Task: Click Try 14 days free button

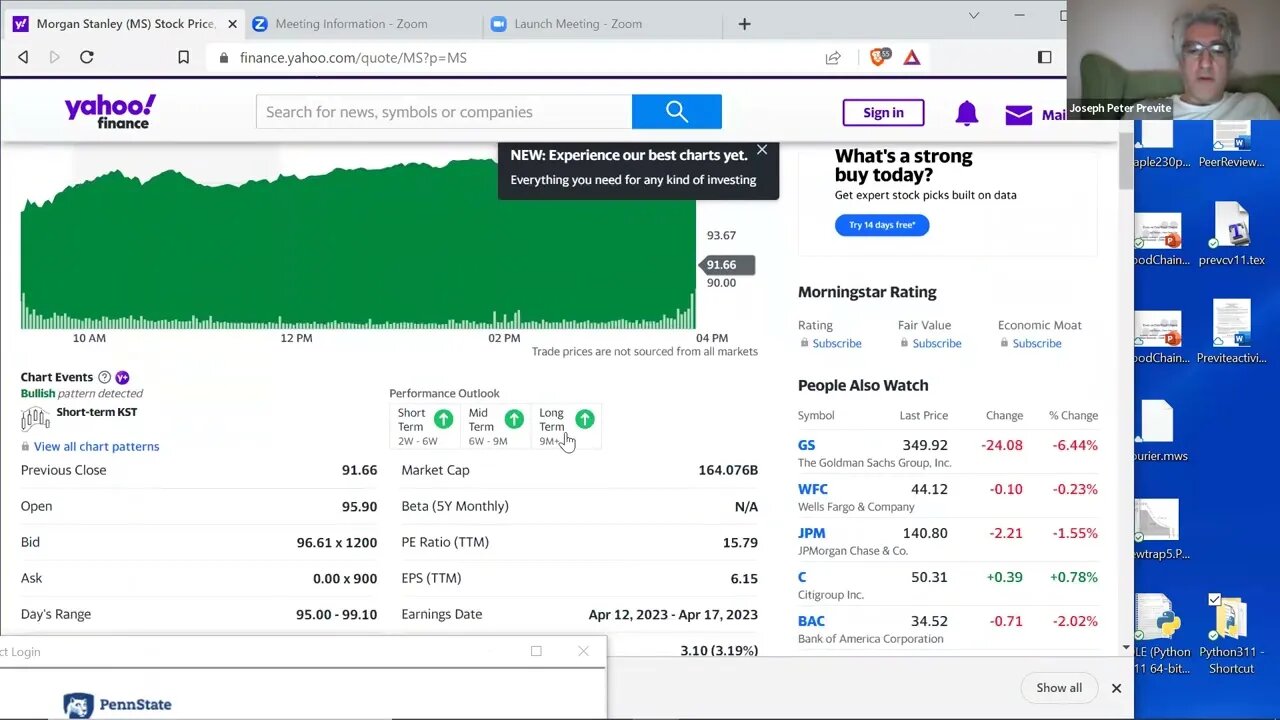Action: click(882, 225)
